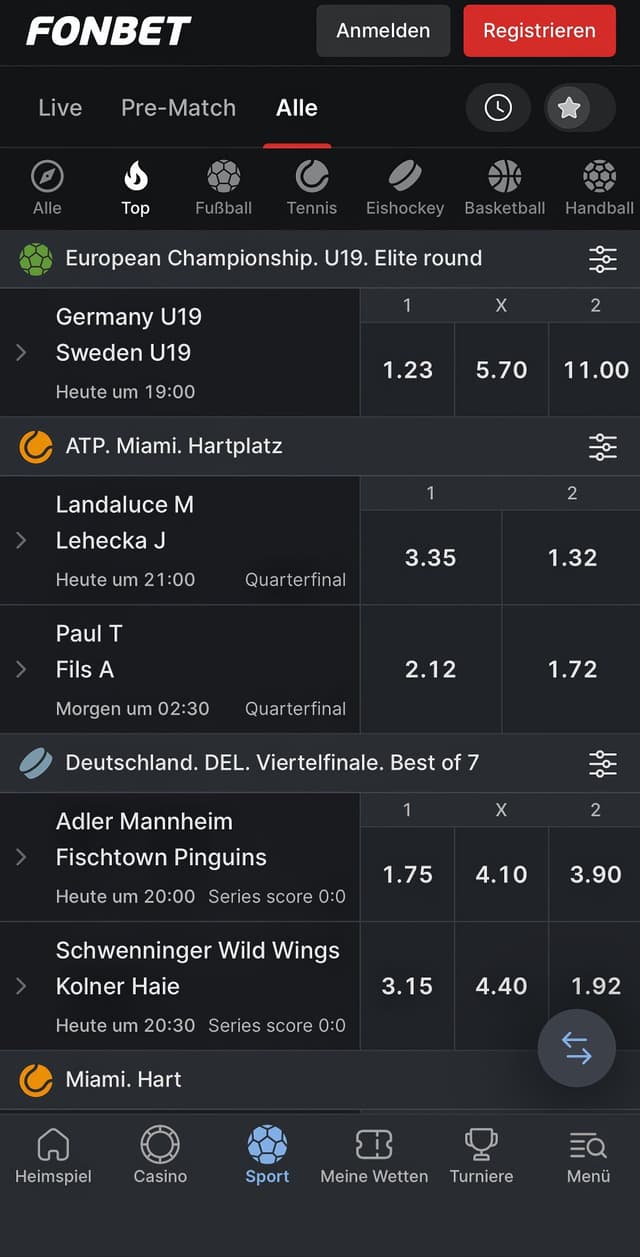Image resolution: width=640 pixels, height=1257 pixels.
Task: Click the clock history icon
Action: coord(498,107)
